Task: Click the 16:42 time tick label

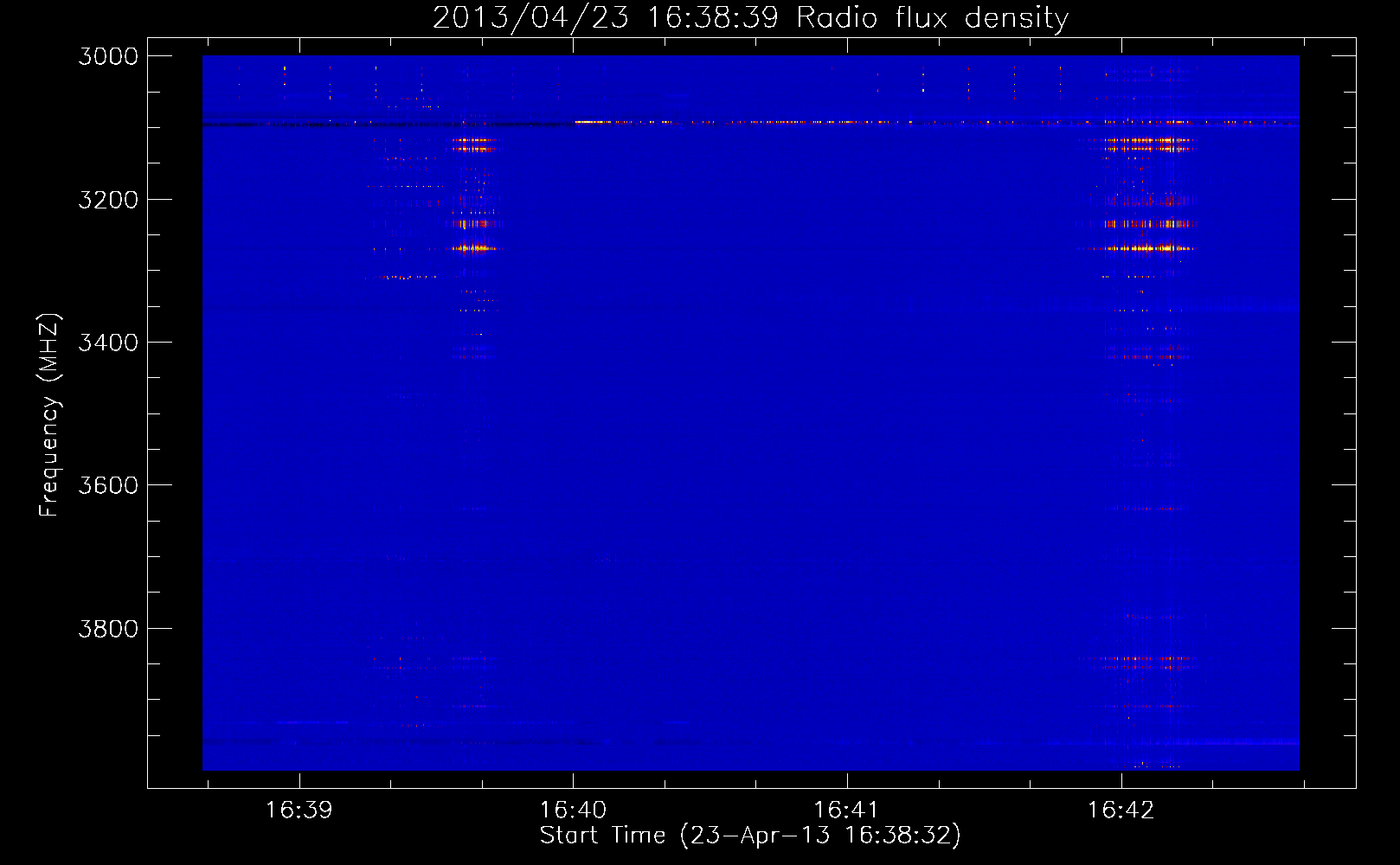Action: pyautogui.click(x=1121, y=810)
